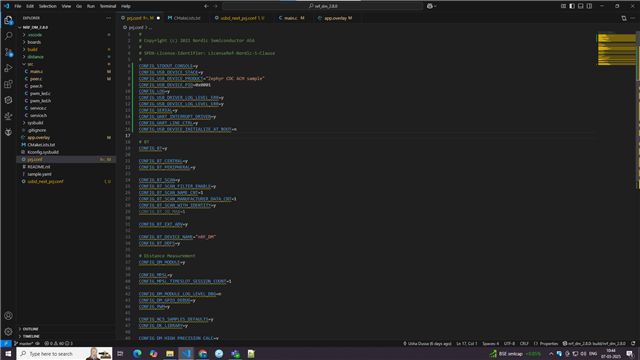Click CRLF line ending selector

pos(524,343)
